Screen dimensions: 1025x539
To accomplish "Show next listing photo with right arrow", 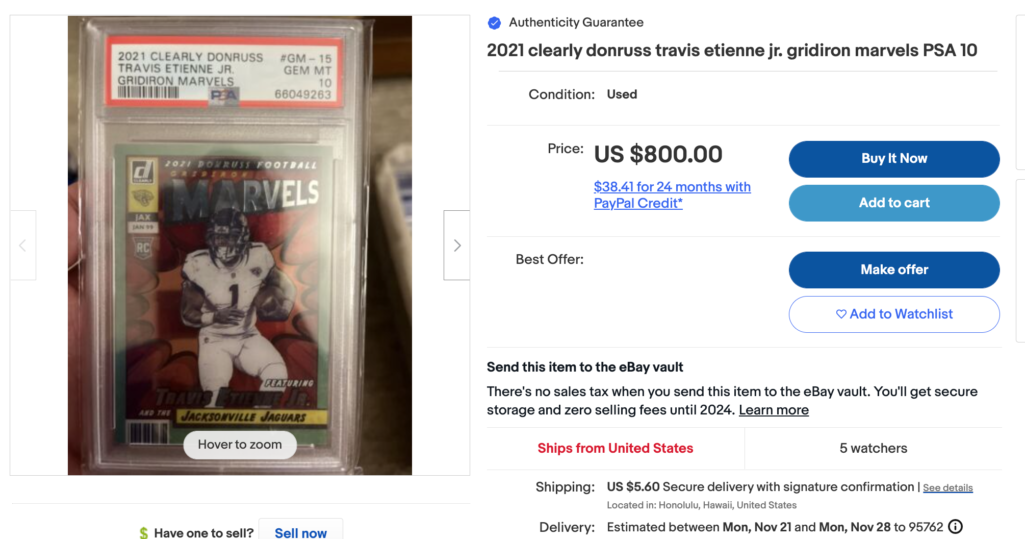I will (457, 245).
